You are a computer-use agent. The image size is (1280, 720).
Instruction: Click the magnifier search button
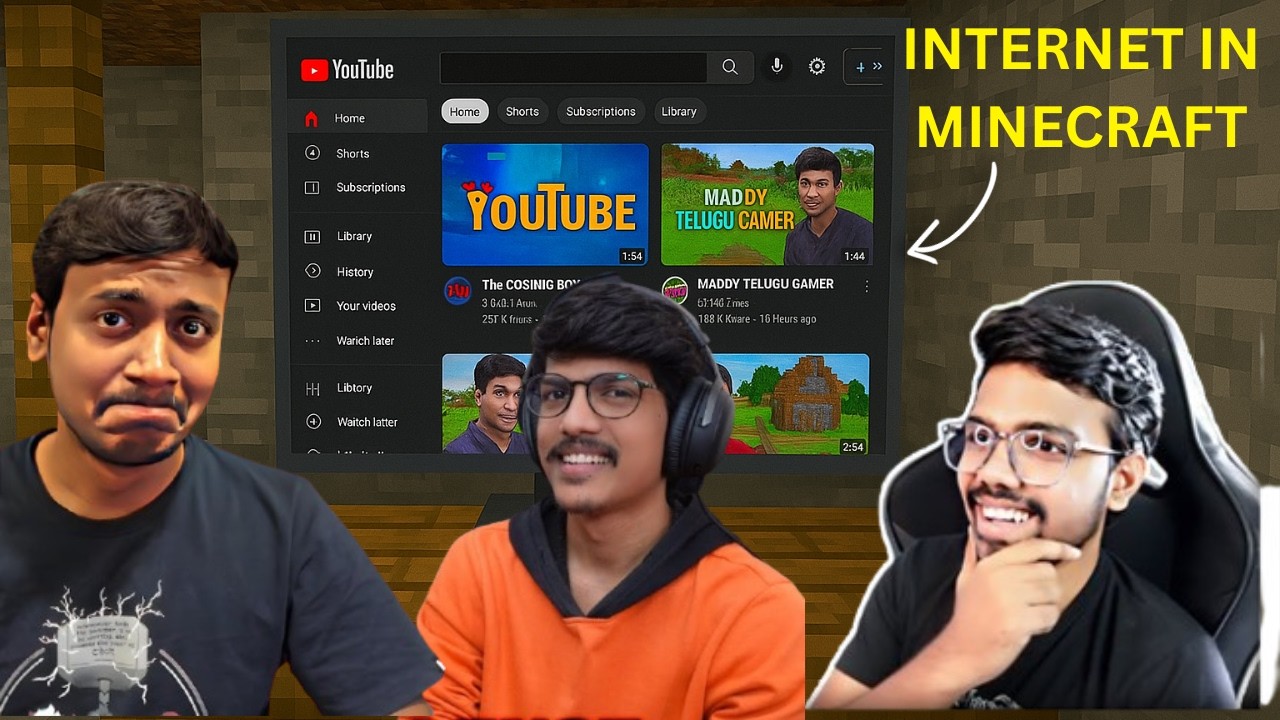point(730,67)
